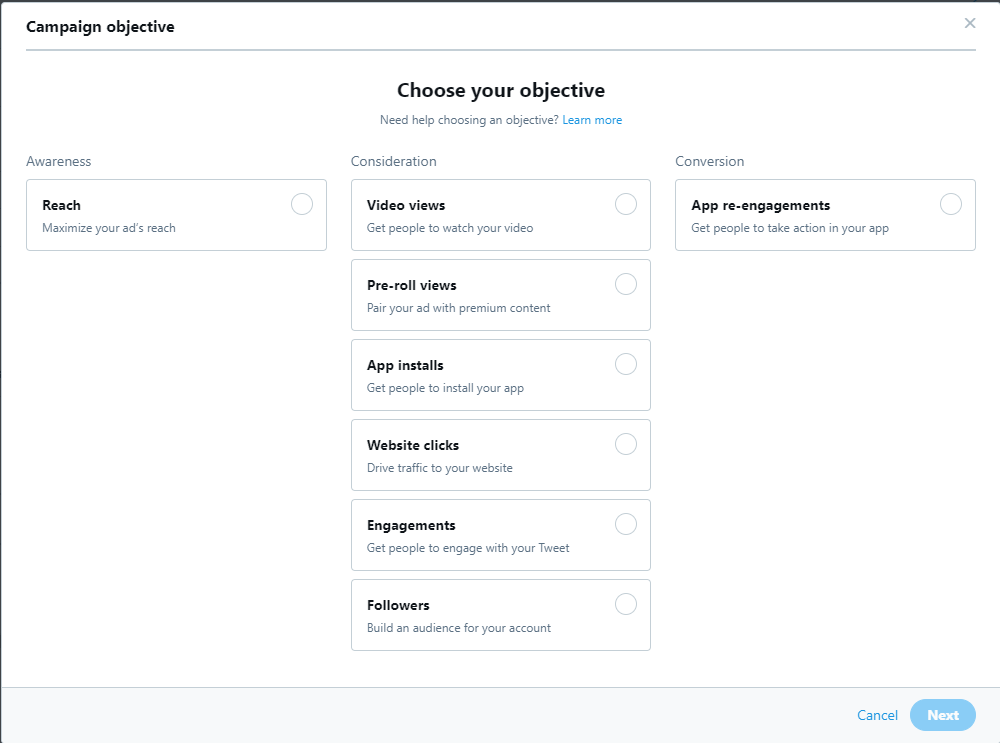This screenshot has width=1000, height=743.
Task: Click 'Get people to engage with your Tweet' text
Action: 467,548
